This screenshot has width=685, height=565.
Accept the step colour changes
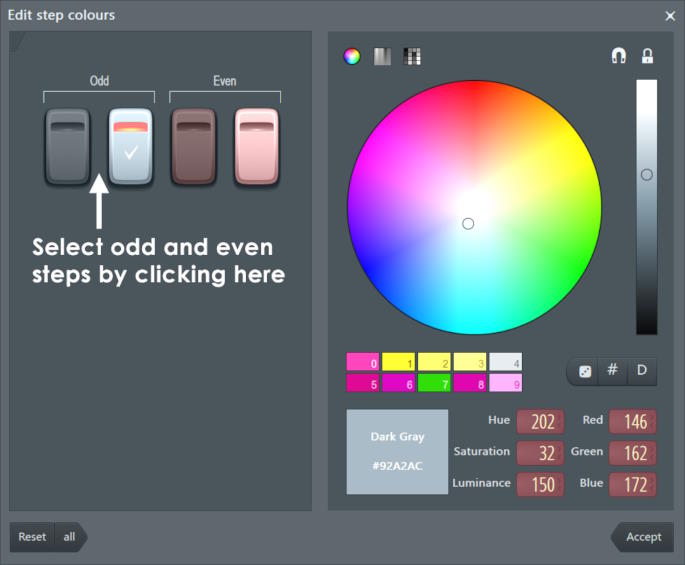tap(643, 537)
